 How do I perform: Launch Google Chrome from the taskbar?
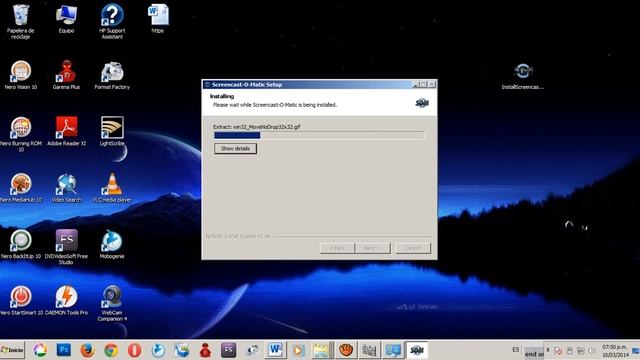point(111,350)
